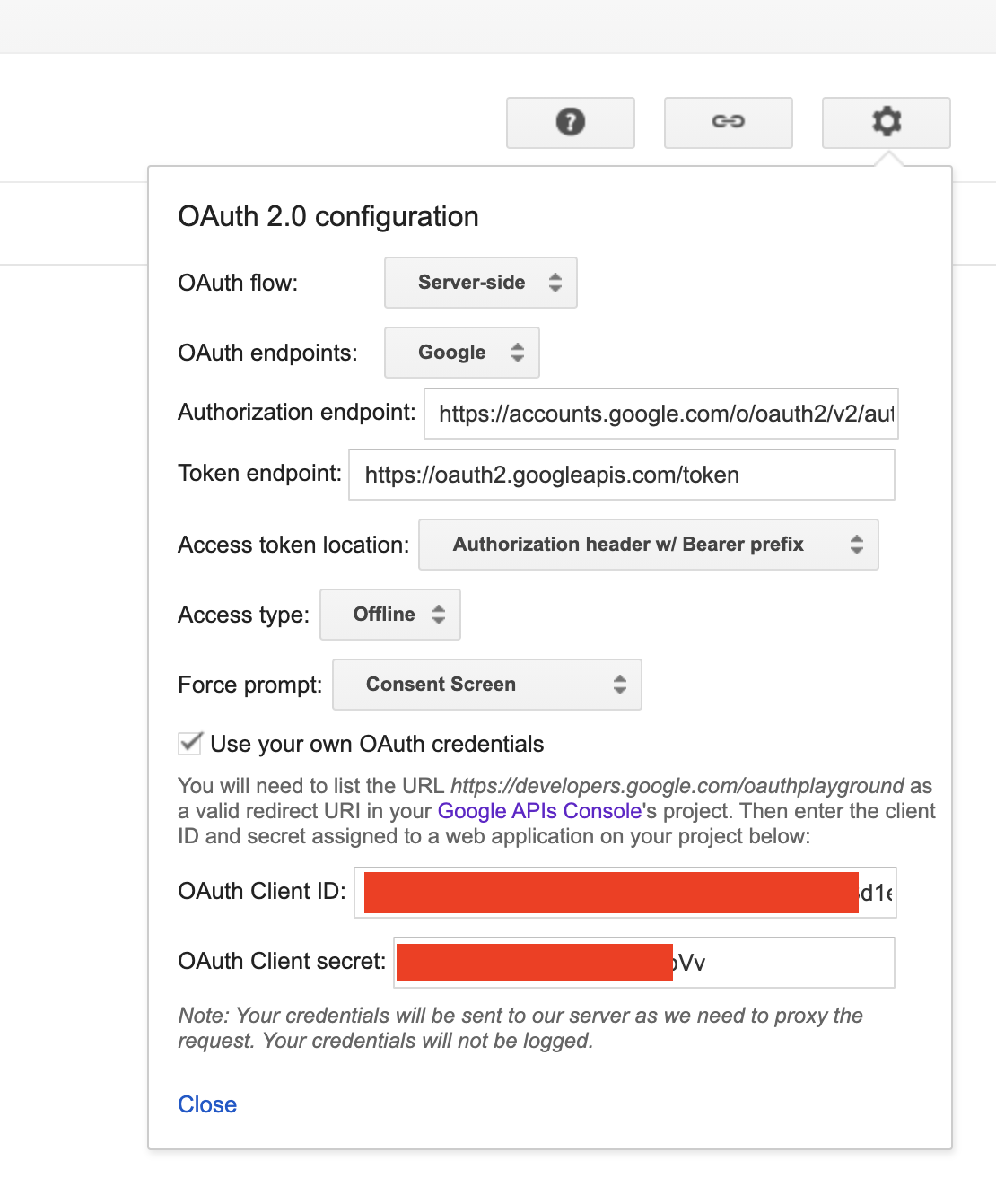Screen dimensions: 996x1204
Task: Click the OAuth Client ID field
Action: click(x=625, y=893)
